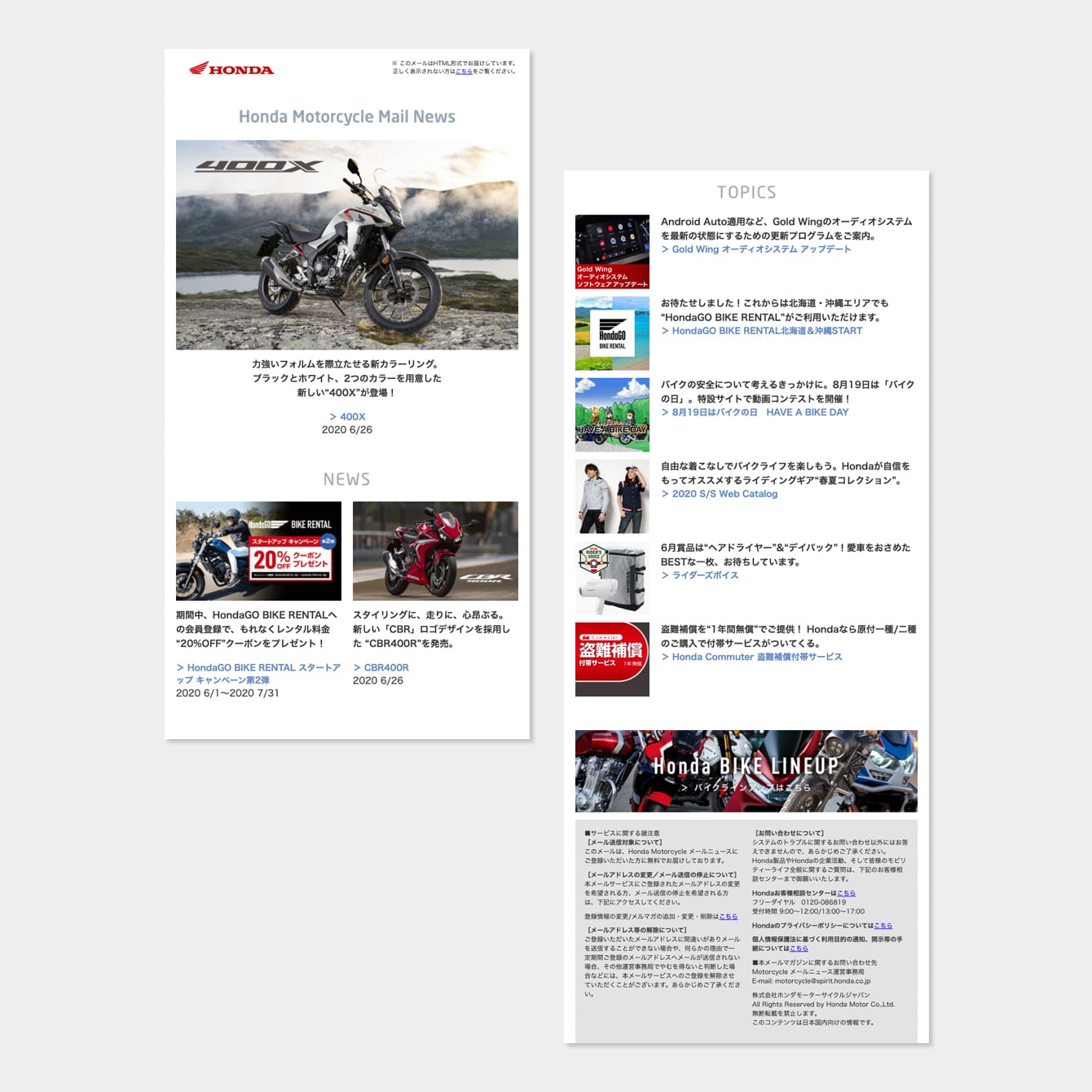Image resolution: width=1092 pixels, height=1092 pixels.
Task: Open HondaGO BIKE RENTAL北海道&沖縄START link
Action: [x=762, y=331]
